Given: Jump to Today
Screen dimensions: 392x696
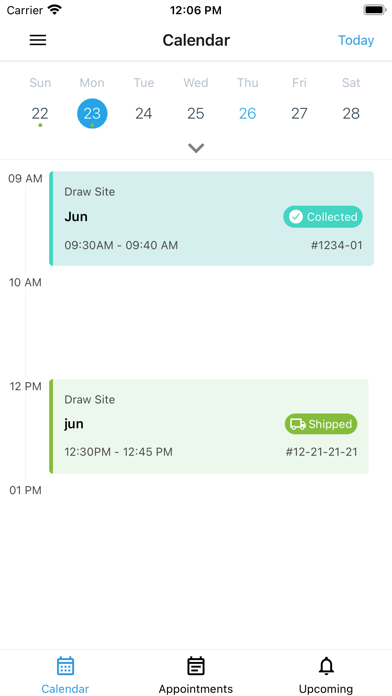Looking at the screenshot, I should 356,40.
